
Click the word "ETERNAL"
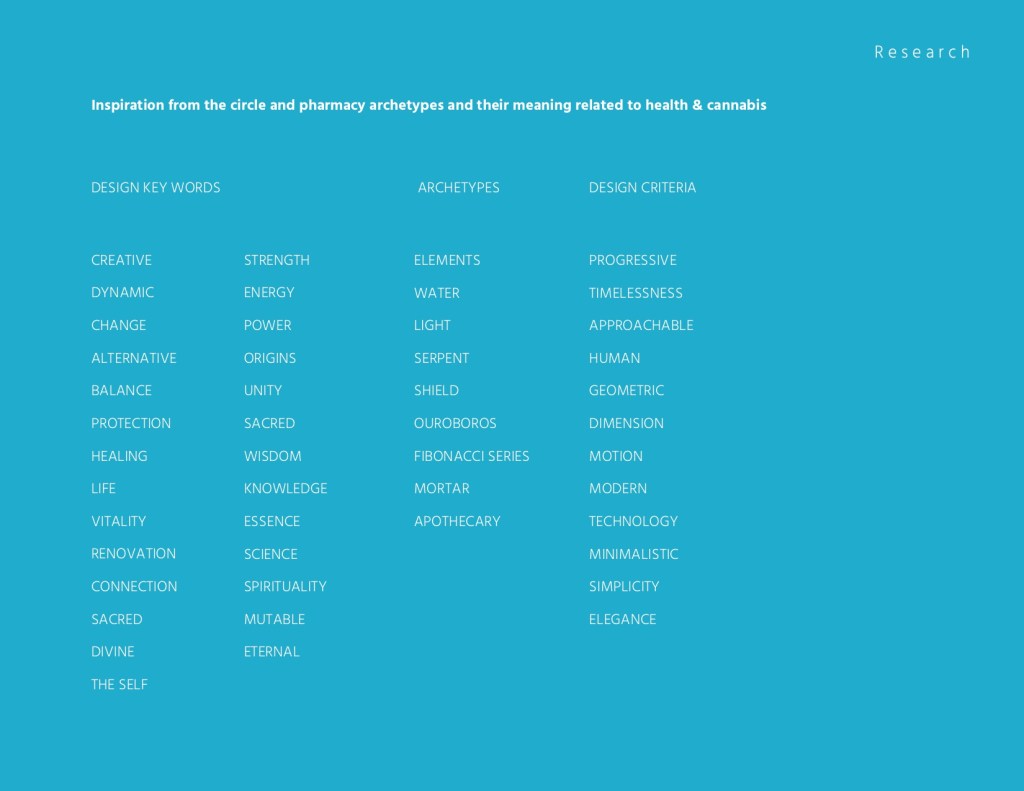(x=271, y=652)
